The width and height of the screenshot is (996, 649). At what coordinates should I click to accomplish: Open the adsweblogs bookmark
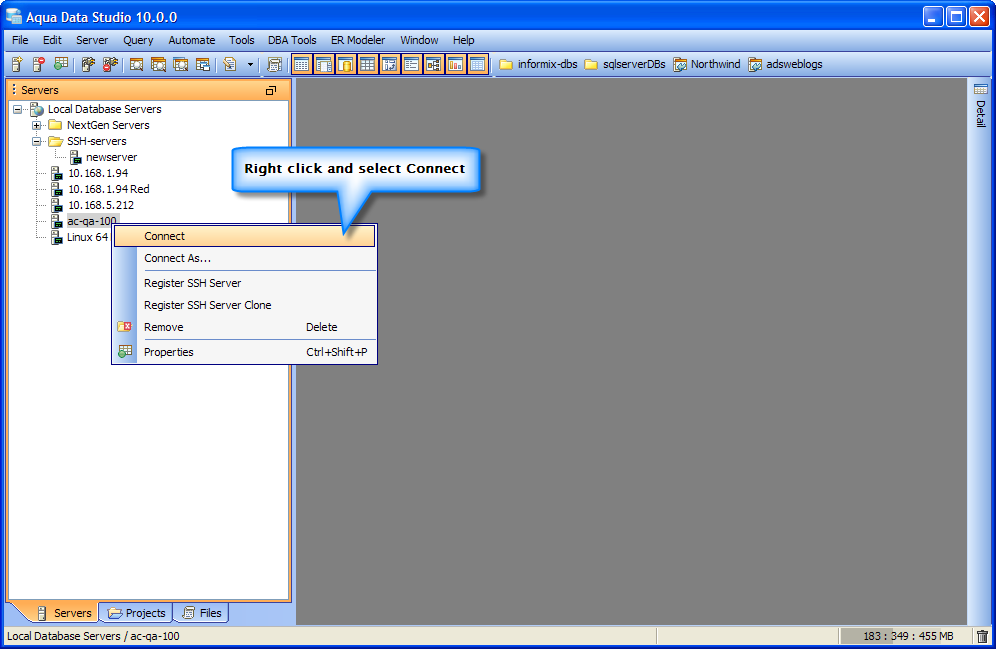pos(785,64)
